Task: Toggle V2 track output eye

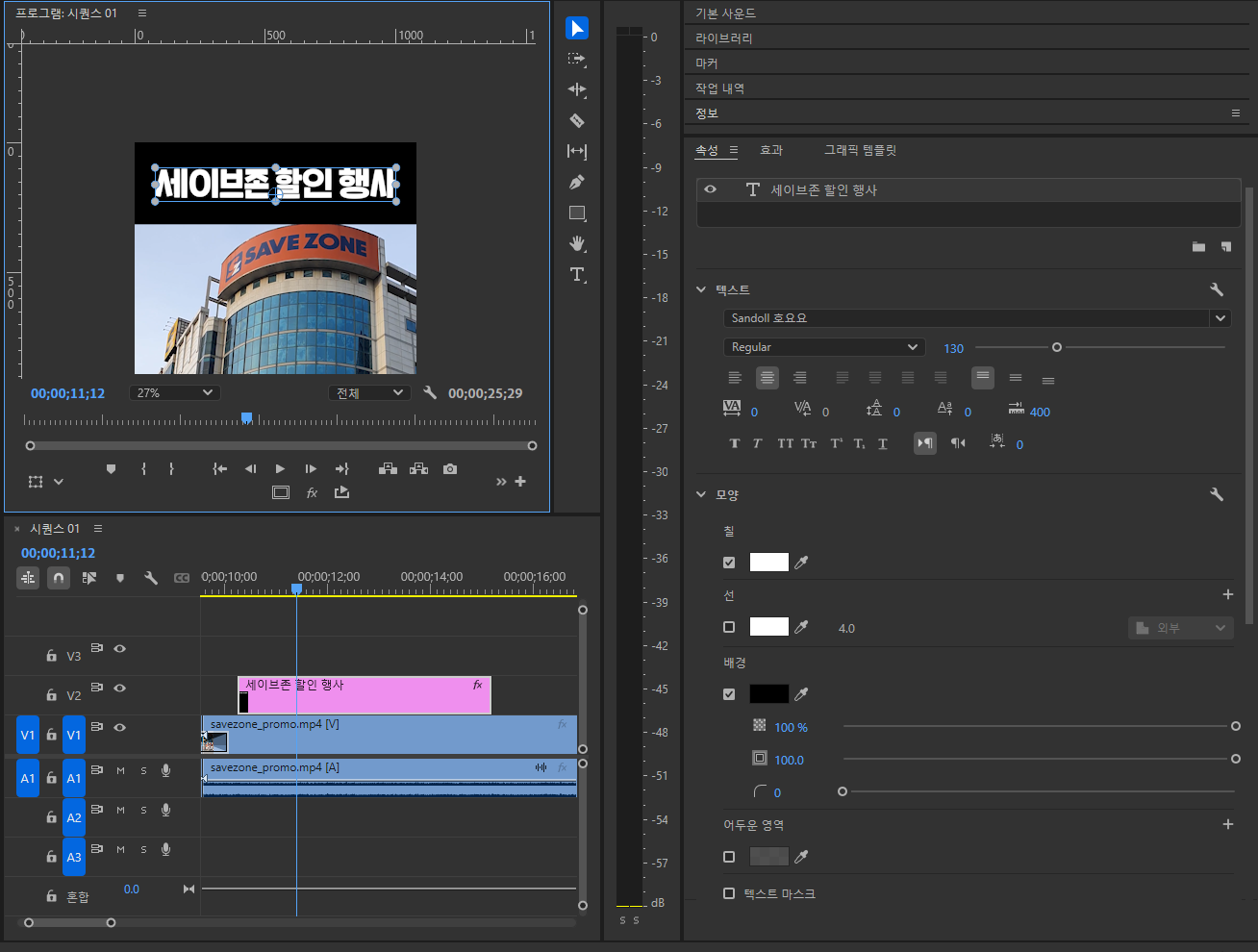Action: click(120, 689)
